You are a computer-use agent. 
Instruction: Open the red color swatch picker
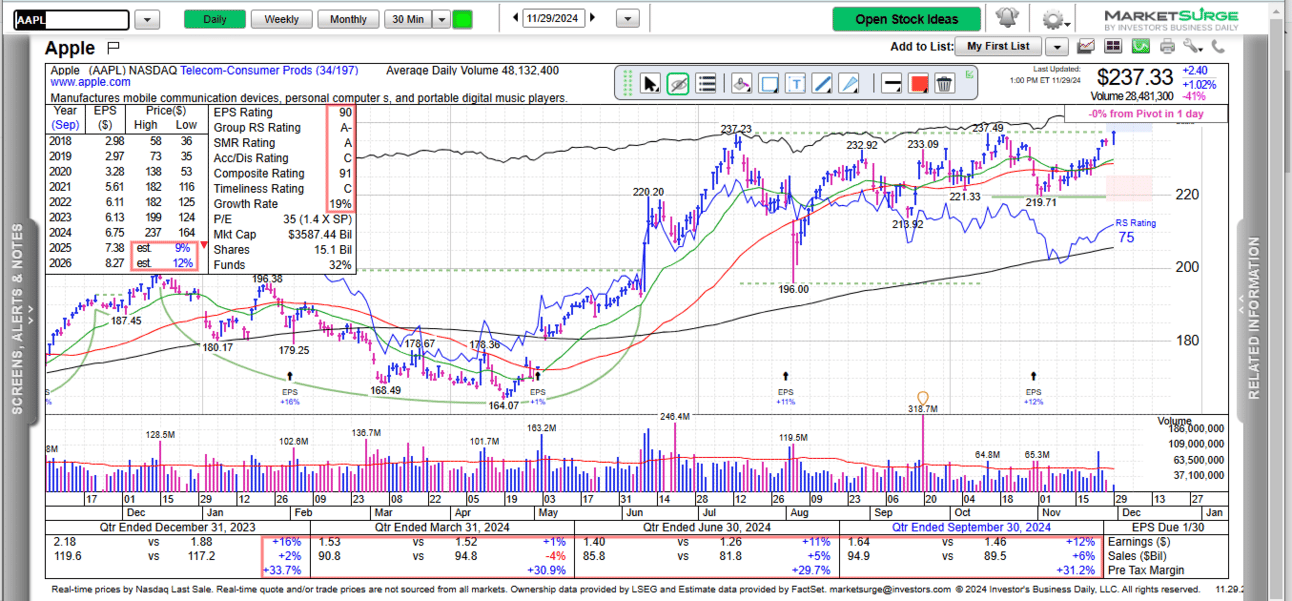[918, 83]
